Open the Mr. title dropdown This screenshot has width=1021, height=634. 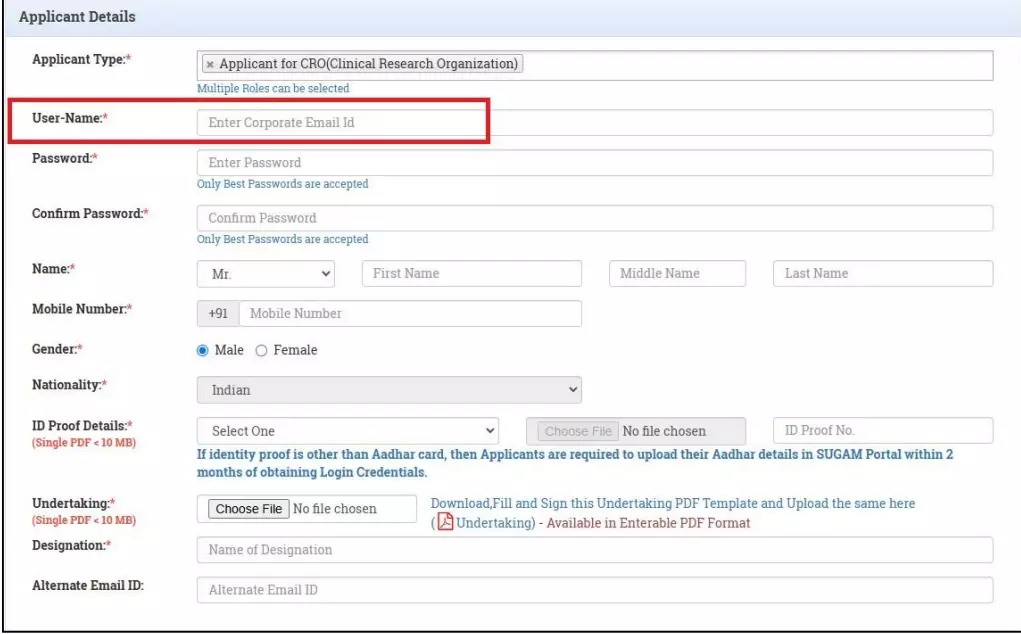266,273
